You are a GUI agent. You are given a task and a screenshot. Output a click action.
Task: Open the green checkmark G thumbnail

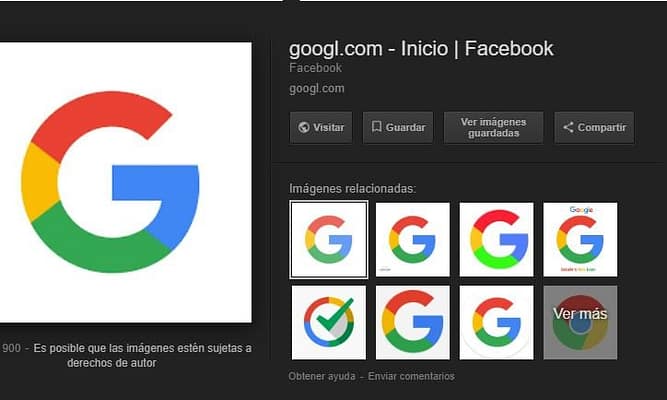[328, 322]
